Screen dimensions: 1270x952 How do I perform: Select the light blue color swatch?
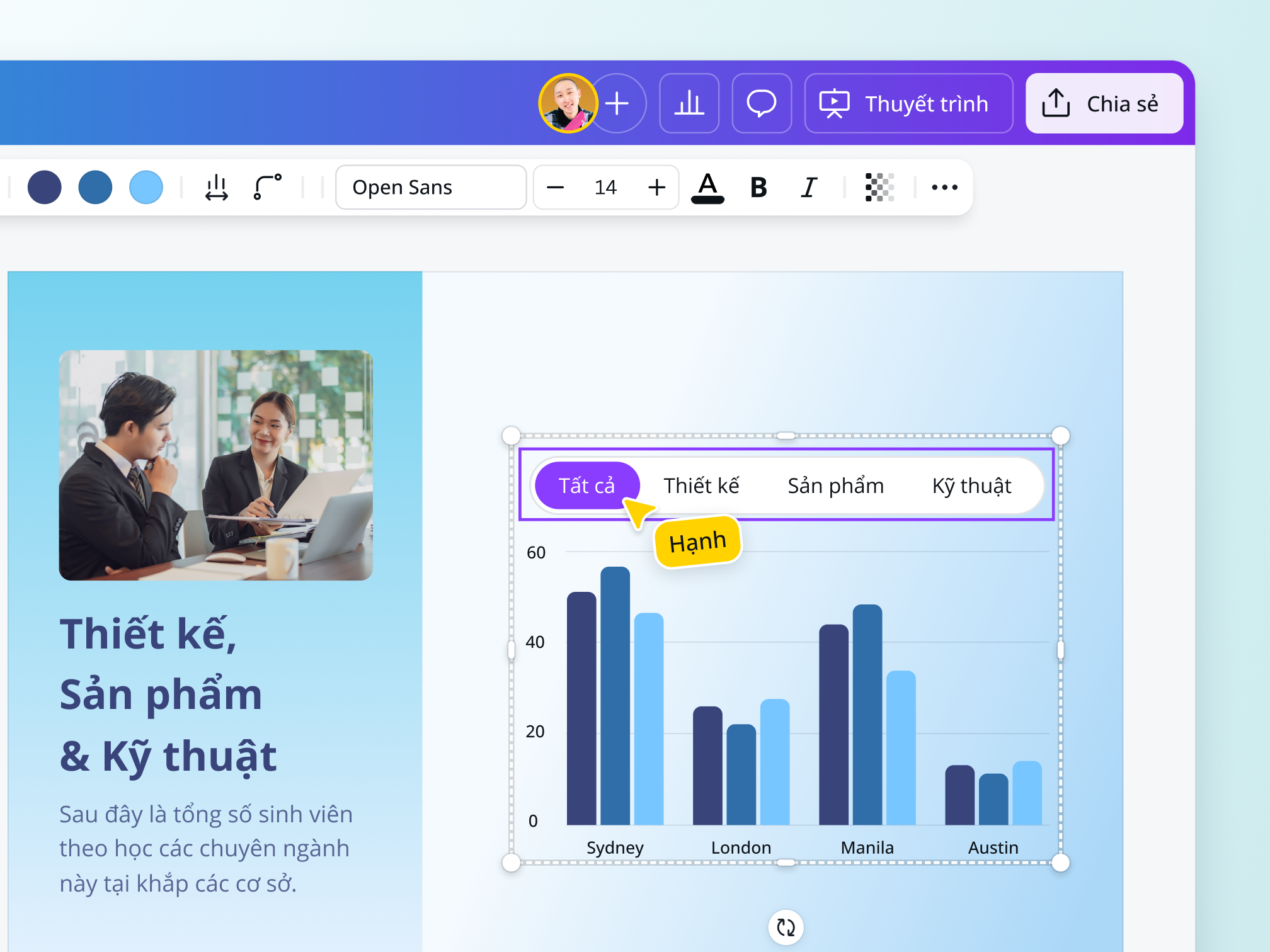[x=146, y=187]
